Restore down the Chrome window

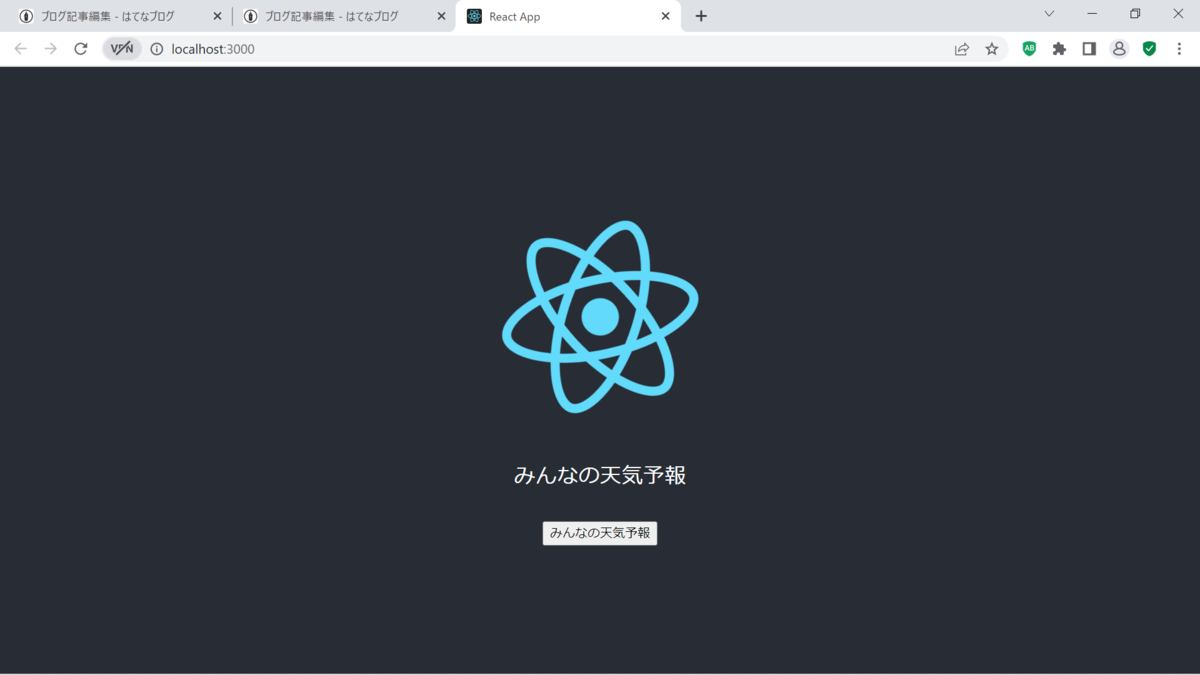coord(1135,14)
